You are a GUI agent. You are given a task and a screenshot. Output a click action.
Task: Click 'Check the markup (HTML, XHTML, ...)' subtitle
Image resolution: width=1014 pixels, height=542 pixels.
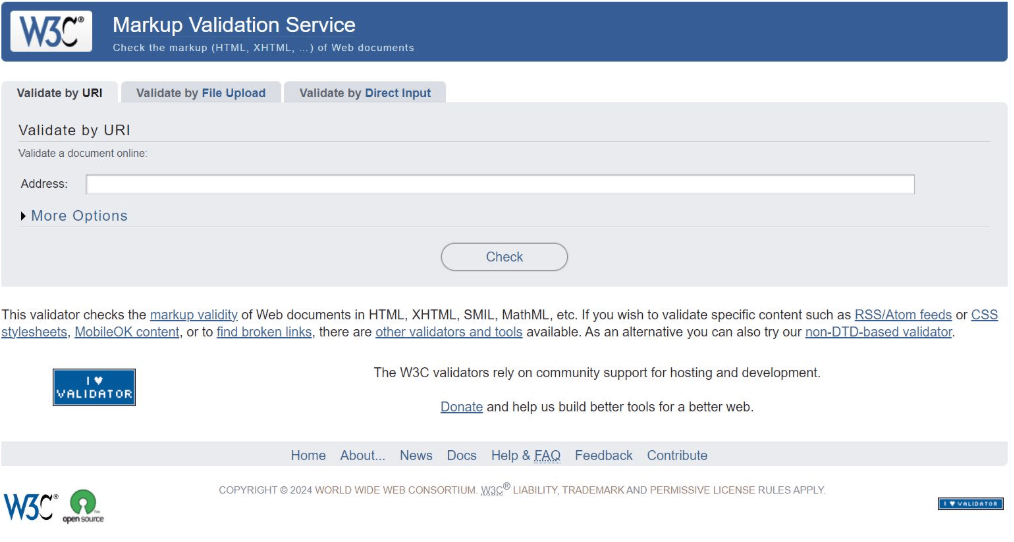click(263, 48)
